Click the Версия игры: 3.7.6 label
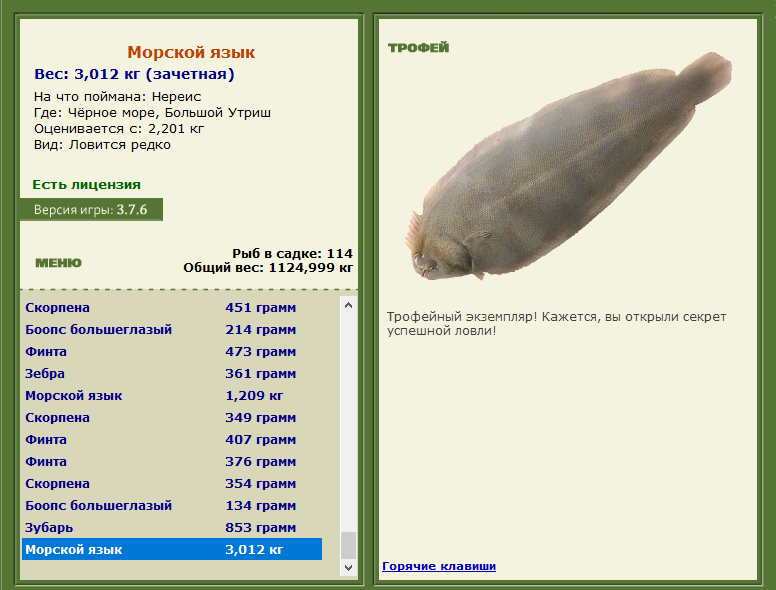This screenshot has height=590, width=776. click(91, 210)
